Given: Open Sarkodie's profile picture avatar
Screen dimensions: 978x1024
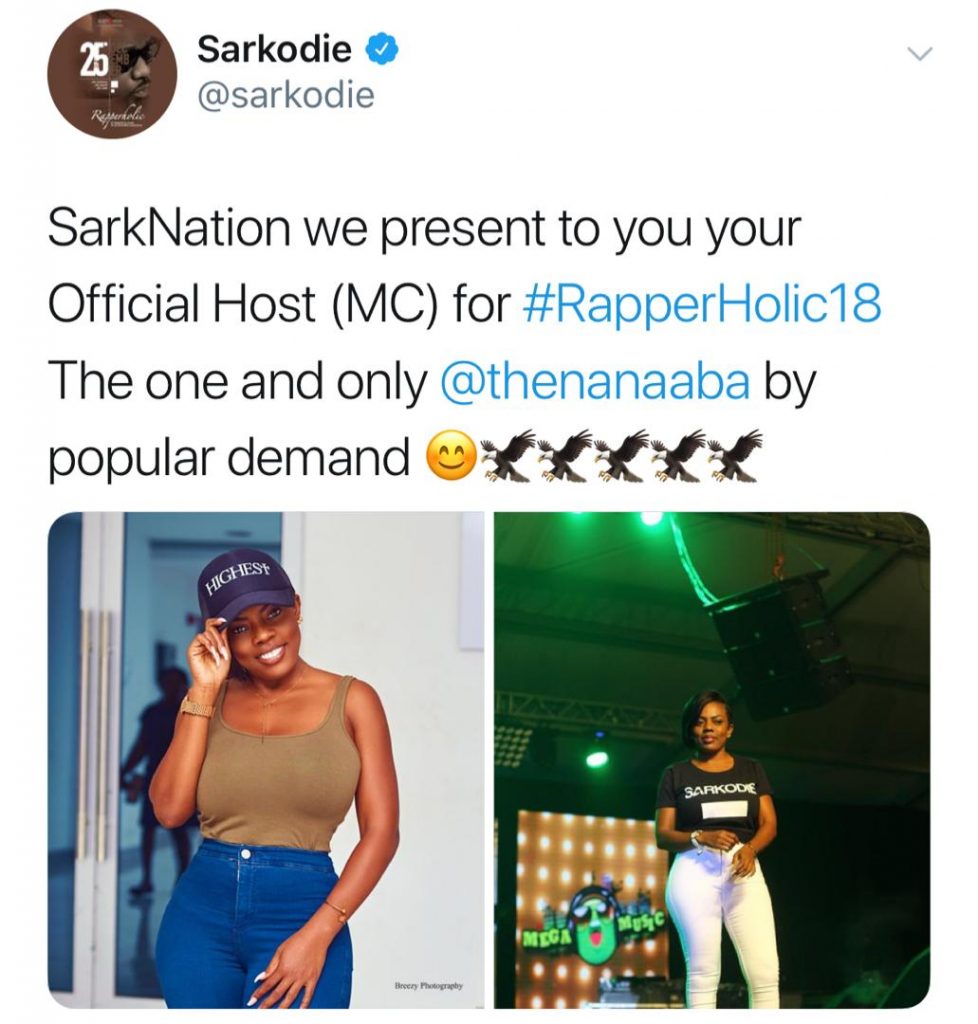Looking at the screenshot, I should 112,74.
